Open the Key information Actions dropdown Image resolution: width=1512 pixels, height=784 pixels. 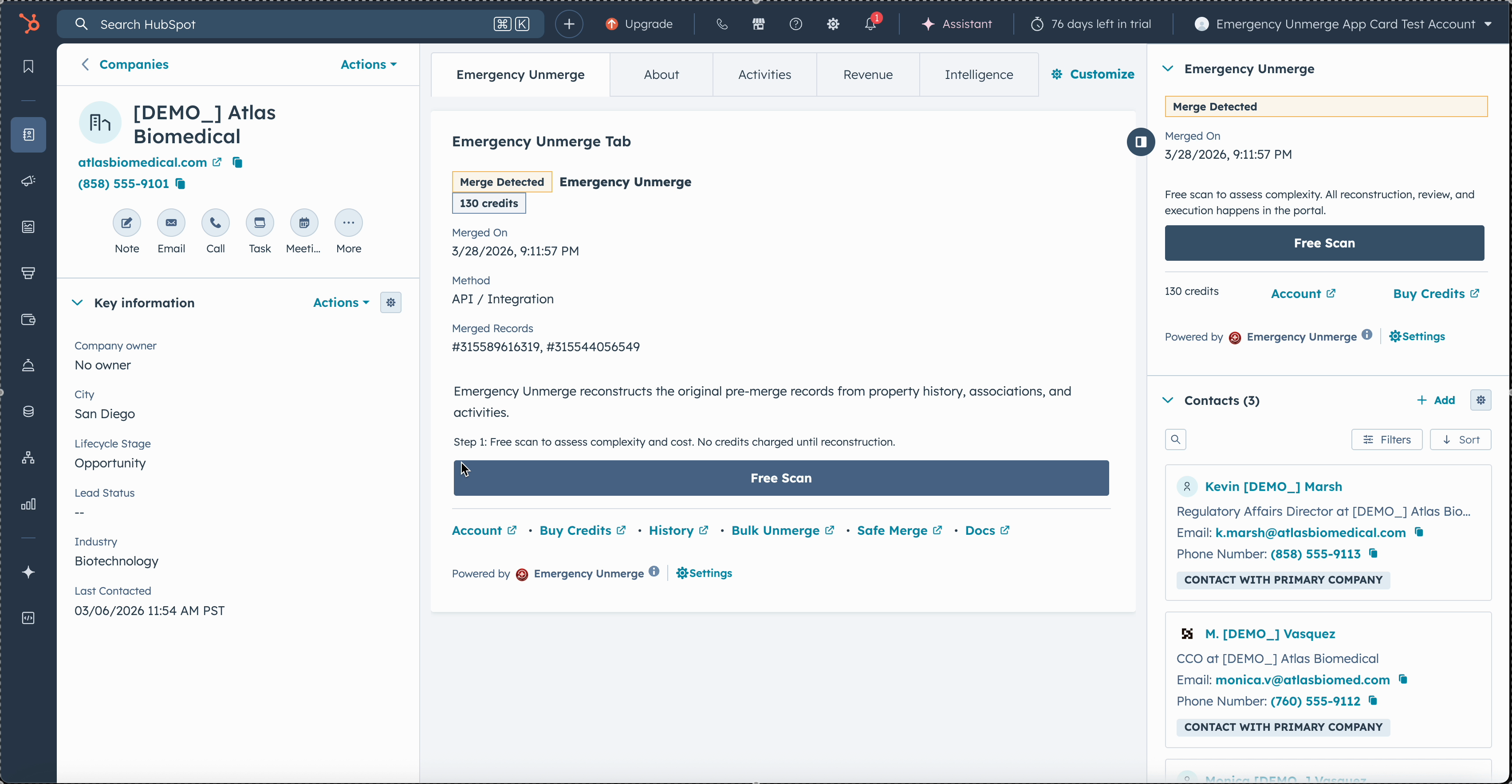(x=341, y=303)
